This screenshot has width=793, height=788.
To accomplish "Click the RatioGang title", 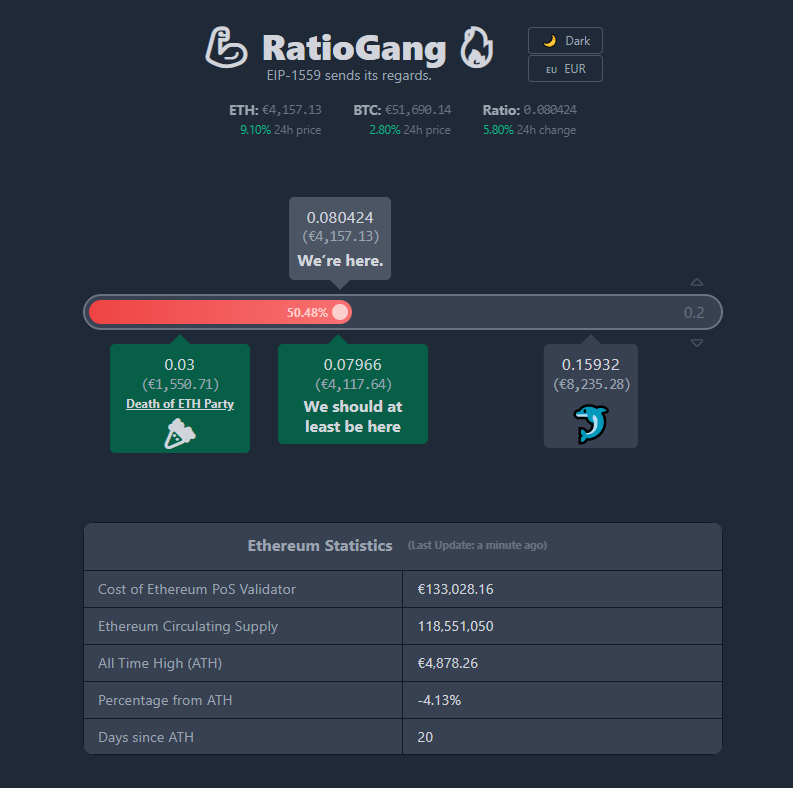I will click(354, 48).
